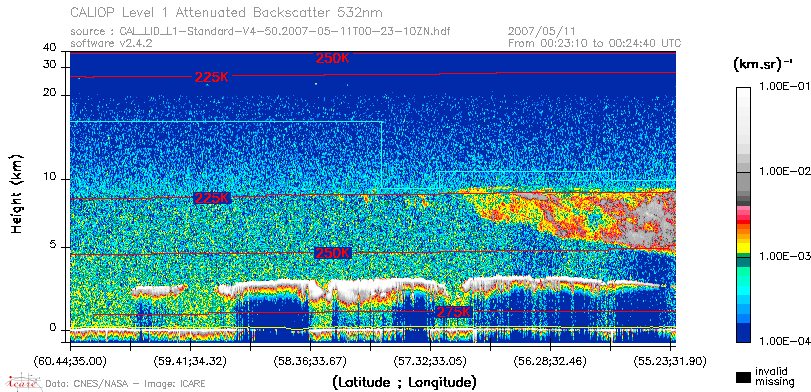The width and height of the screenshot is (811, 392).
Task: Click the '(57.32;33.05)' coordinate label
Action: coord(430,360)
